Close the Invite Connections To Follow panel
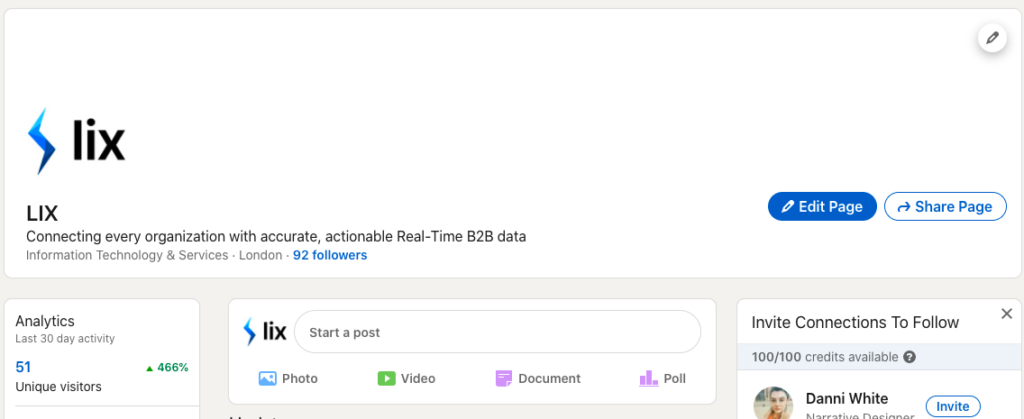1024x419 pixels. tap(1006, 314)
